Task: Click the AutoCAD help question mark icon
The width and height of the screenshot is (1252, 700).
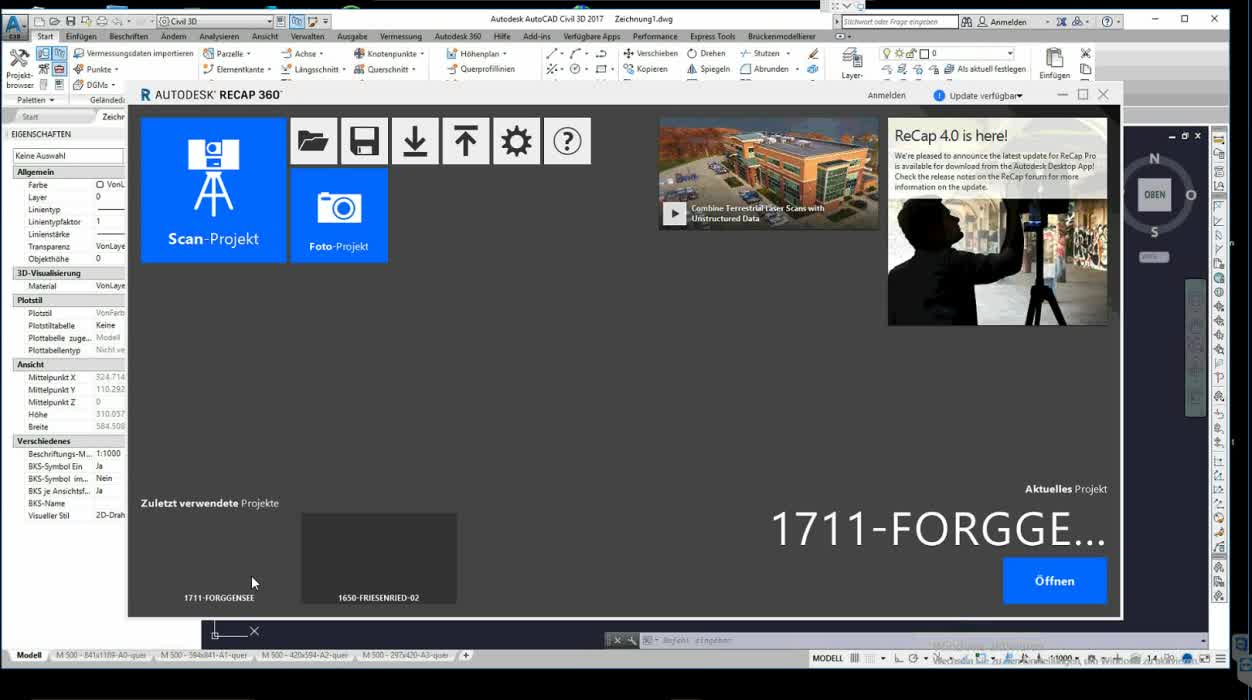Action: click(1107, 21)
